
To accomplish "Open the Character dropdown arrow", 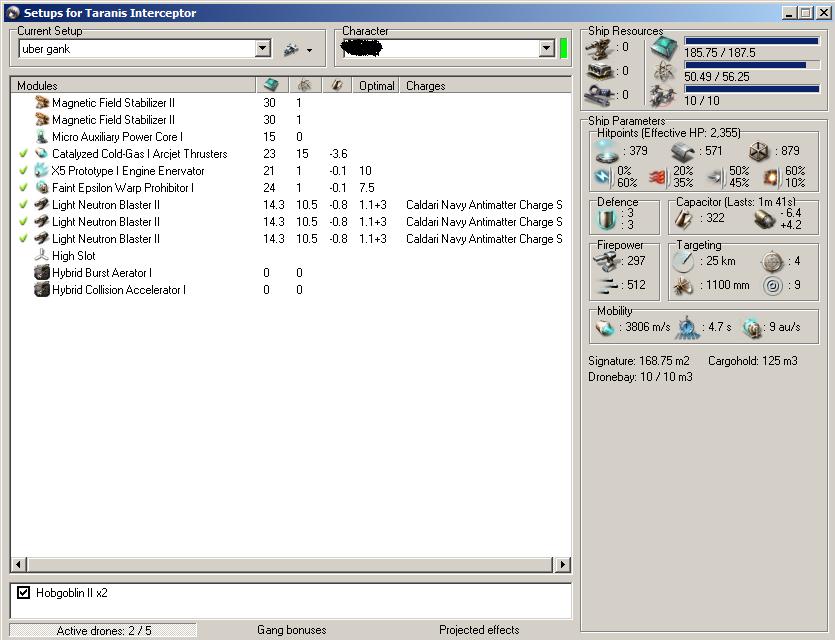I will click(x=546, y=49).
